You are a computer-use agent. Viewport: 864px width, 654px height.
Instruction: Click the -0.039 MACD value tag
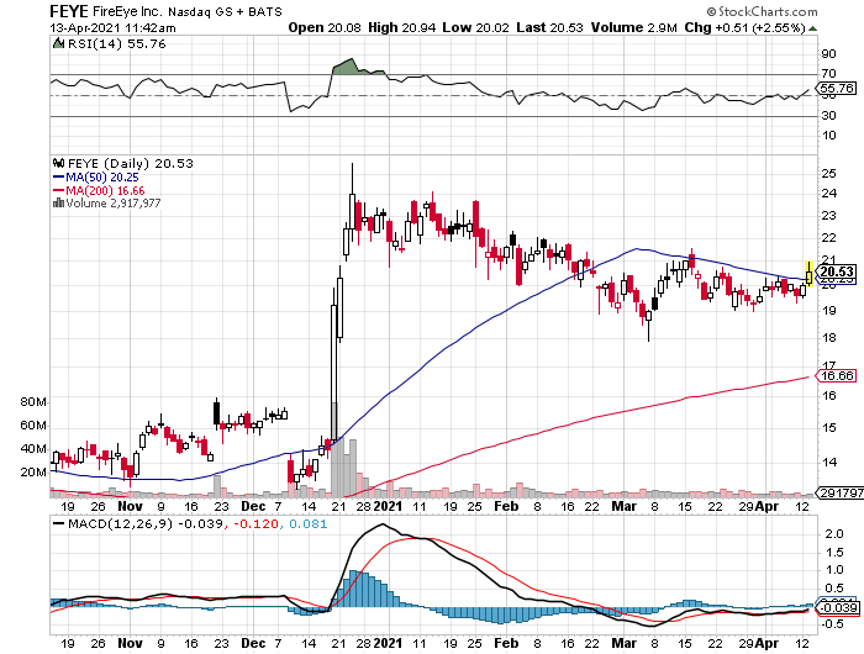(837, 608)
